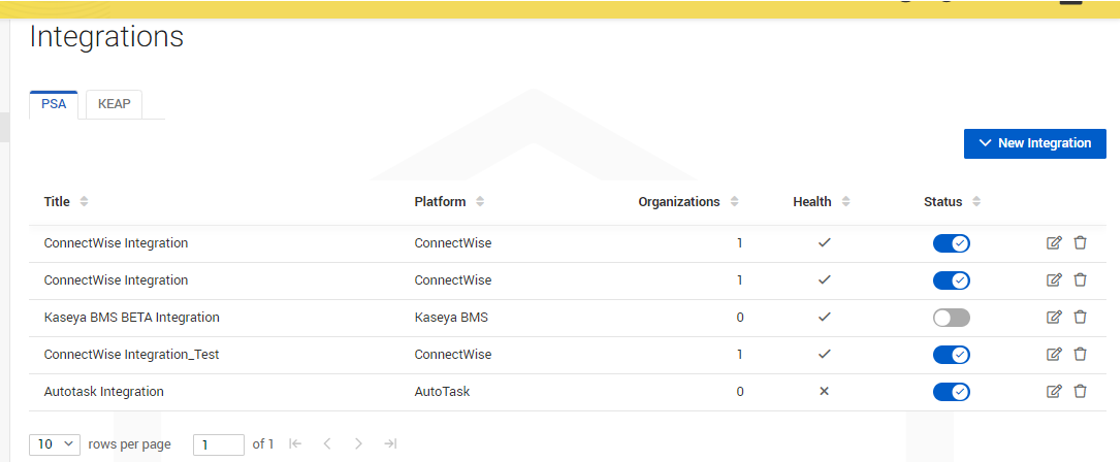Open the New Integration dropdown
1120x465 pixels.
[1035, 143]
